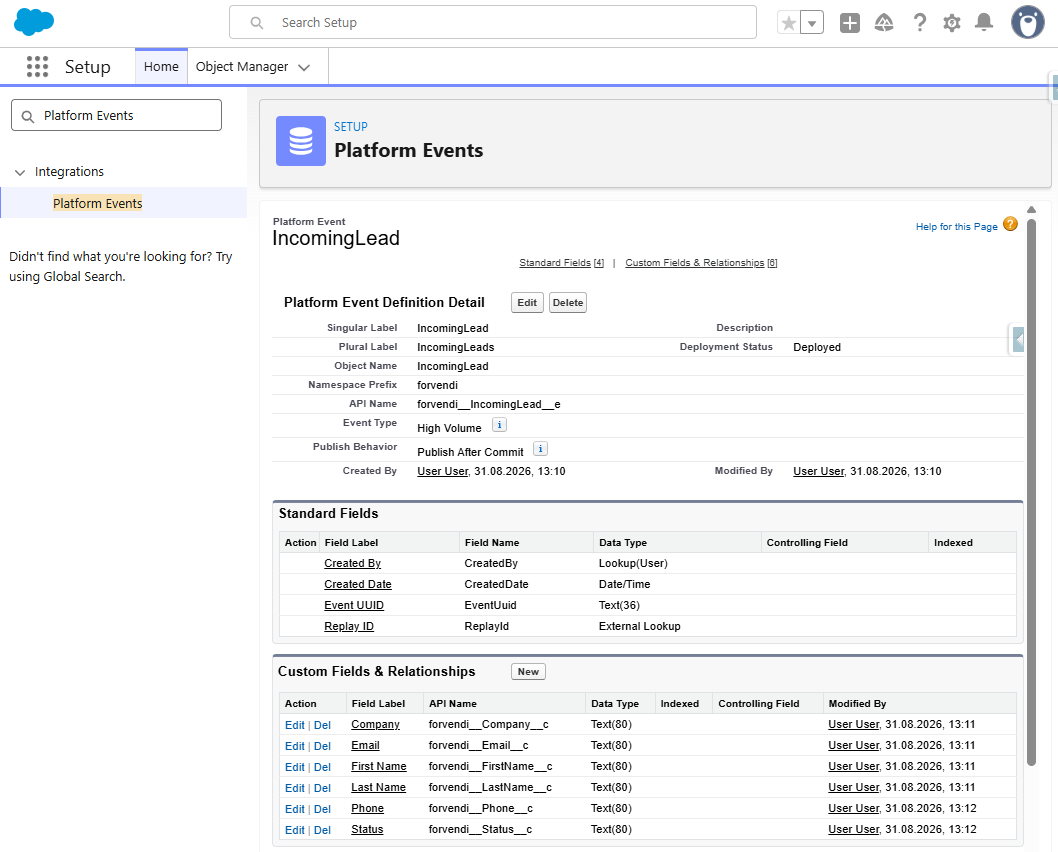
Task: Click the forvendi__IncomingLead__e API name text
Action: coord(489,404)
